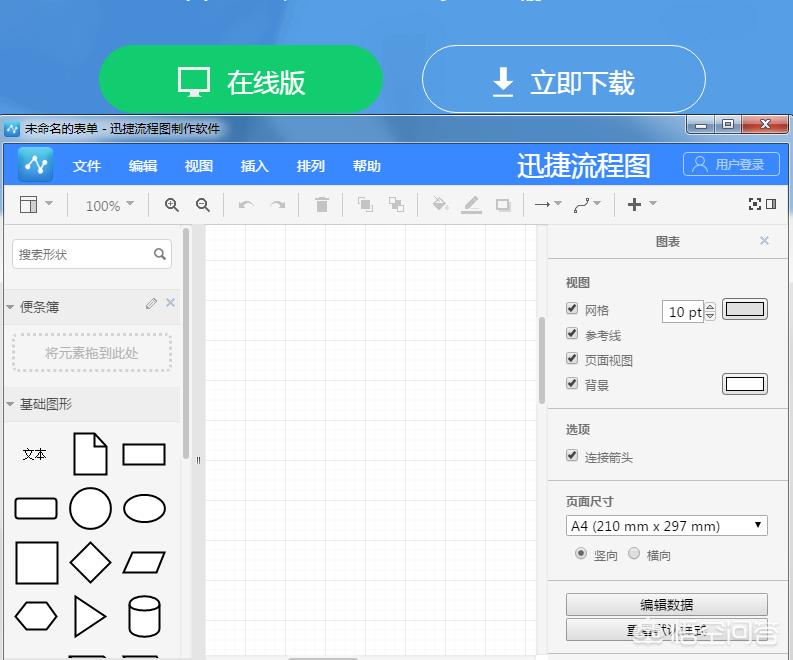Click the undo arrow icon
Screen dimensions: 793x660
[x=246, y=205]
